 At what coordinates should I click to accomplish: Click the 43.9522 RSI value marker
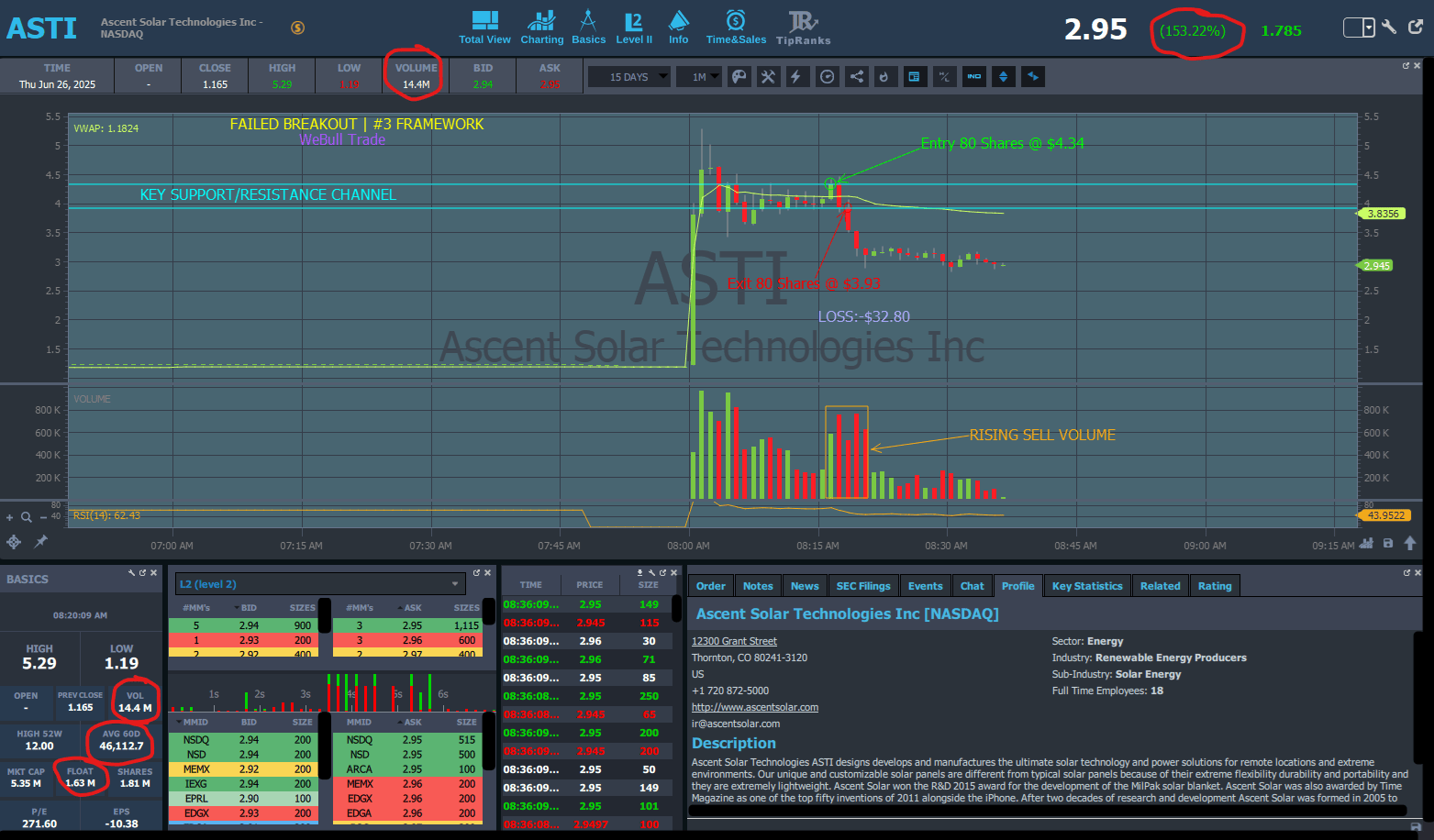(1384, 515)
